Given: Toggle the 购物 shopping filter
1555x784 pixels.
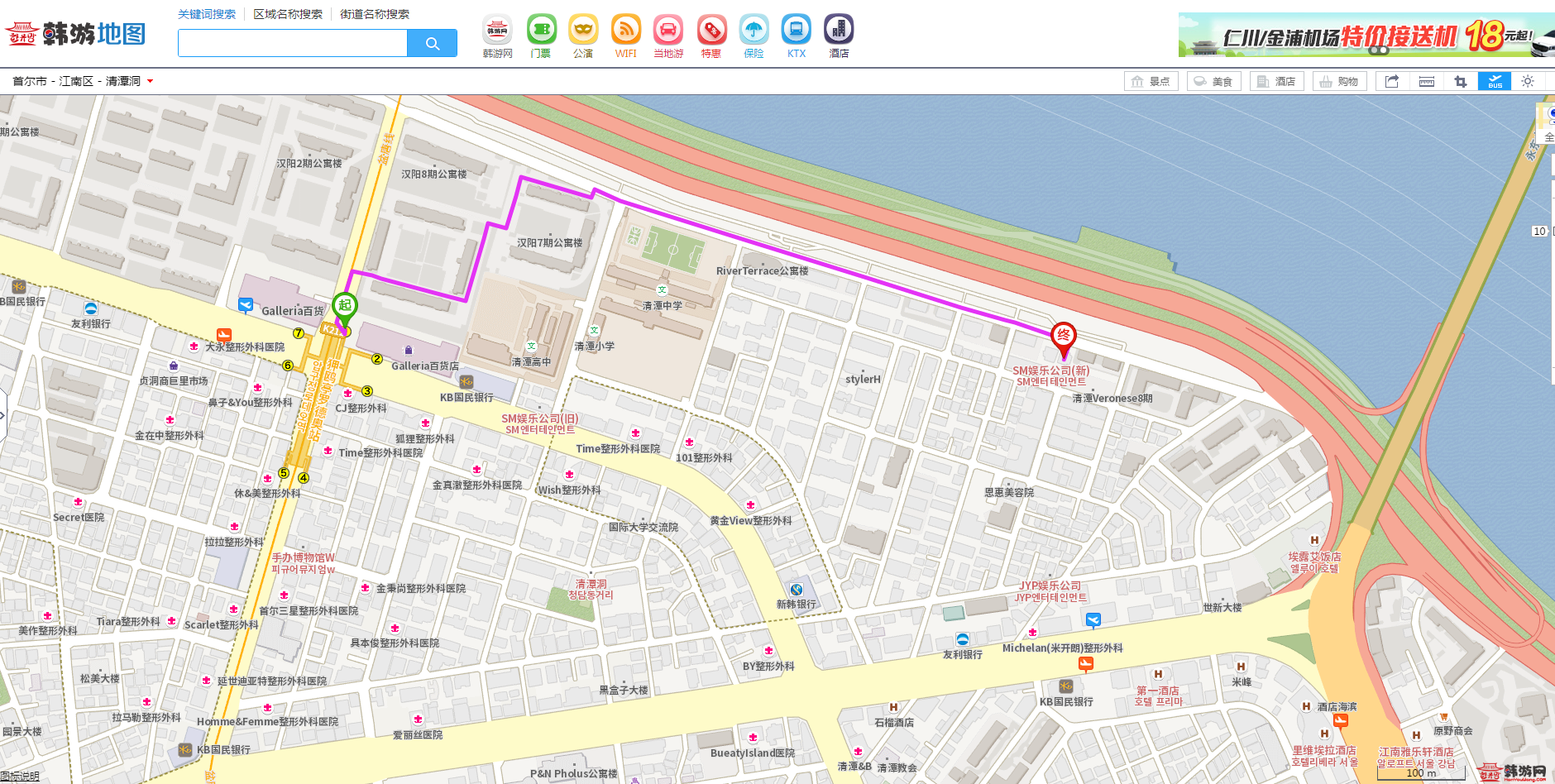Looking at the screenshot, I should [1340, 81].
